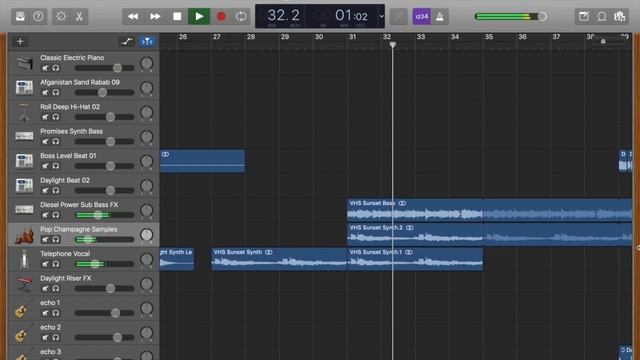Toggle the blue Catch Playhead button
The height and width of the screenshot is (360, 640).
click(x=147, y=41)
